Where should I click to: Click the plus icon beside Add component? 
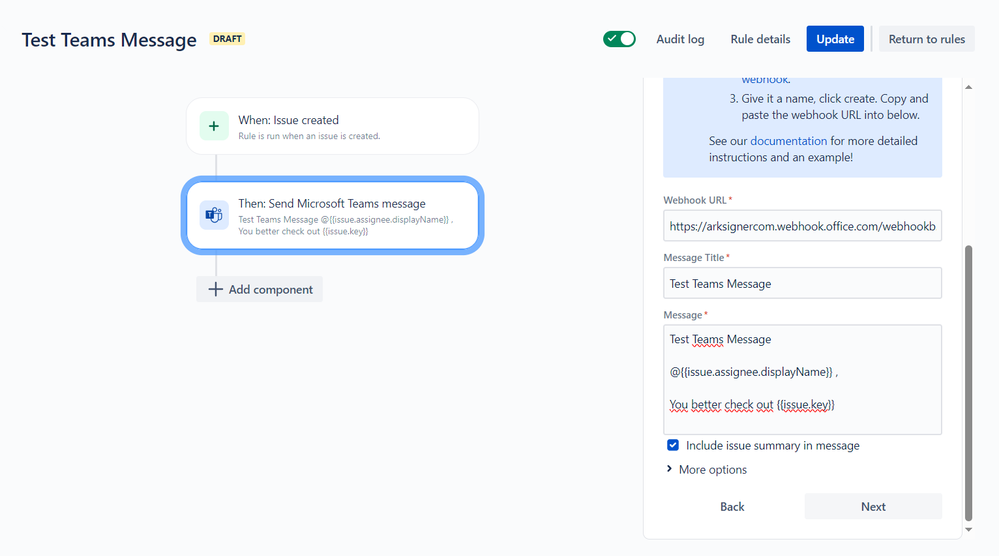pyautogui.click(x=215, y=289)
